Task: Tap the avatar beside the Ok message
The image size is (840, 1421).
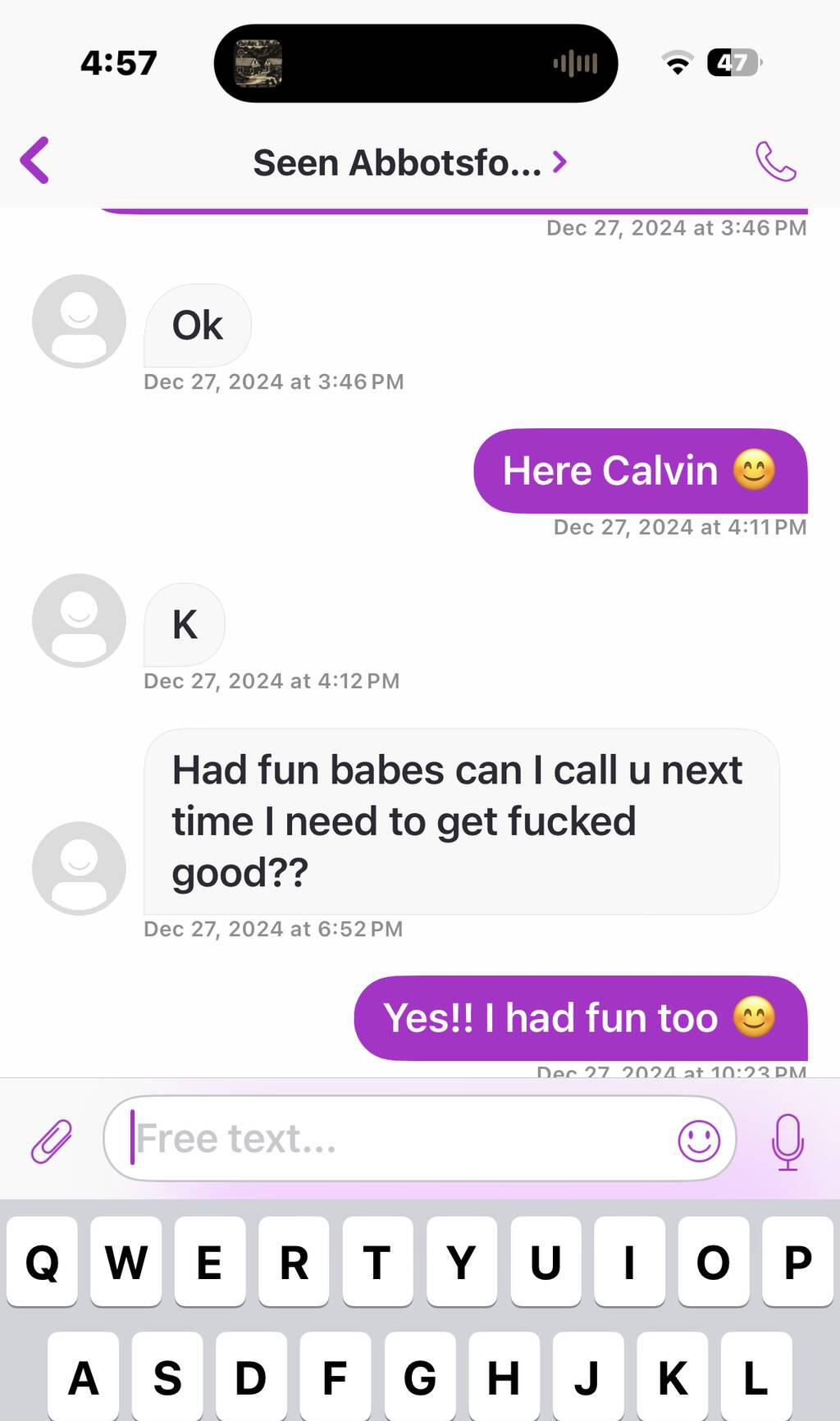Action: point(79,321)
